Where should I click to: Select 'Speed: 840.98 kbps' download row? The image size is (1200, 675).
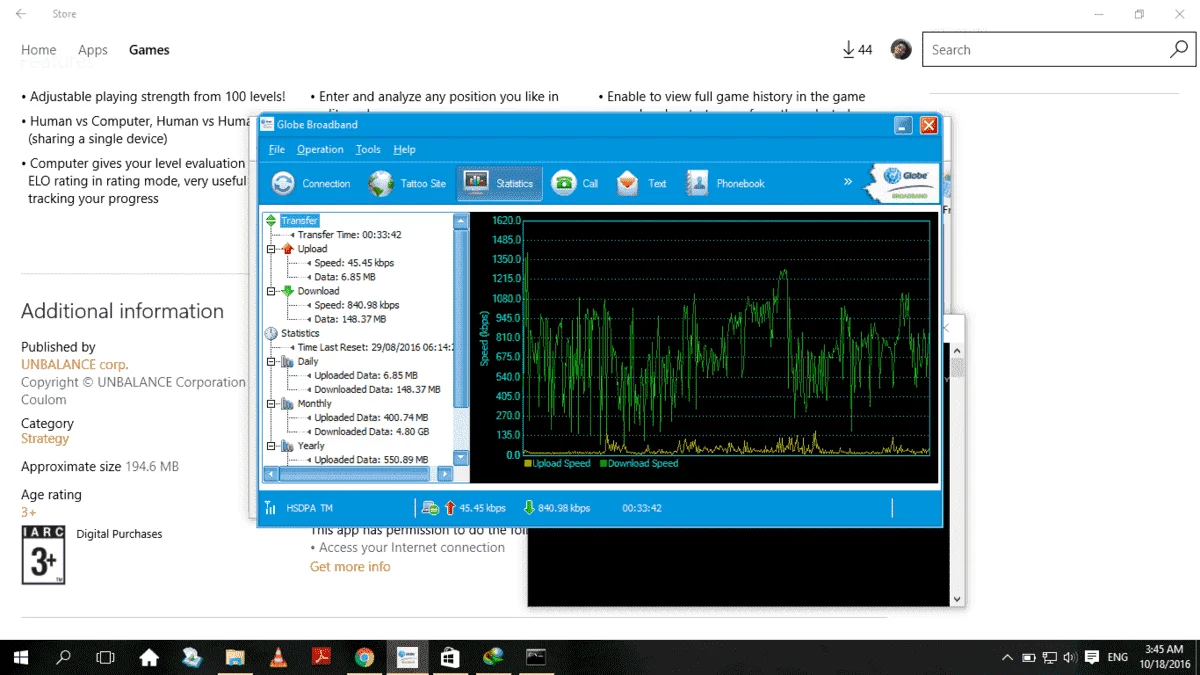(x=357, y=305)
